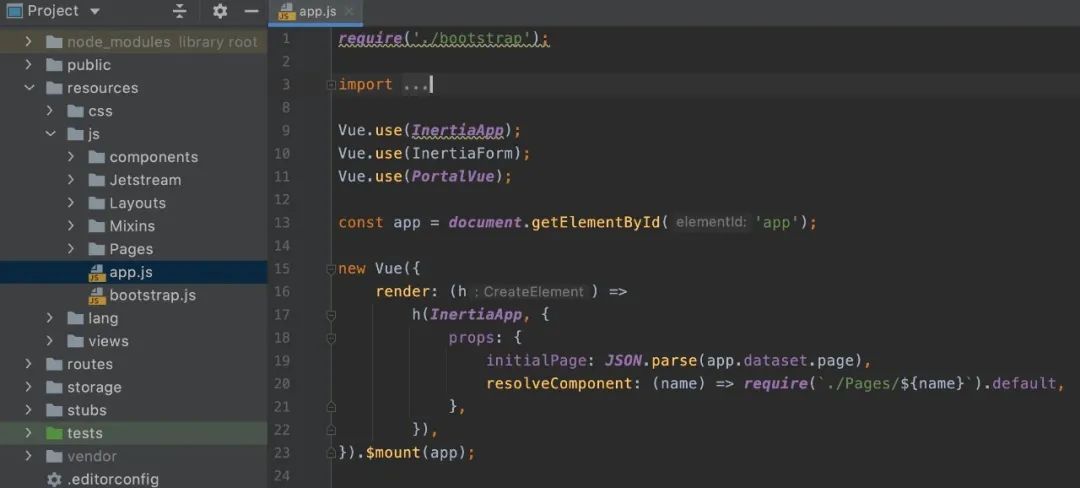Fold the h(InertiaApp block at line 17
The image size is (1080, 488).
click(x=331, y=315)
